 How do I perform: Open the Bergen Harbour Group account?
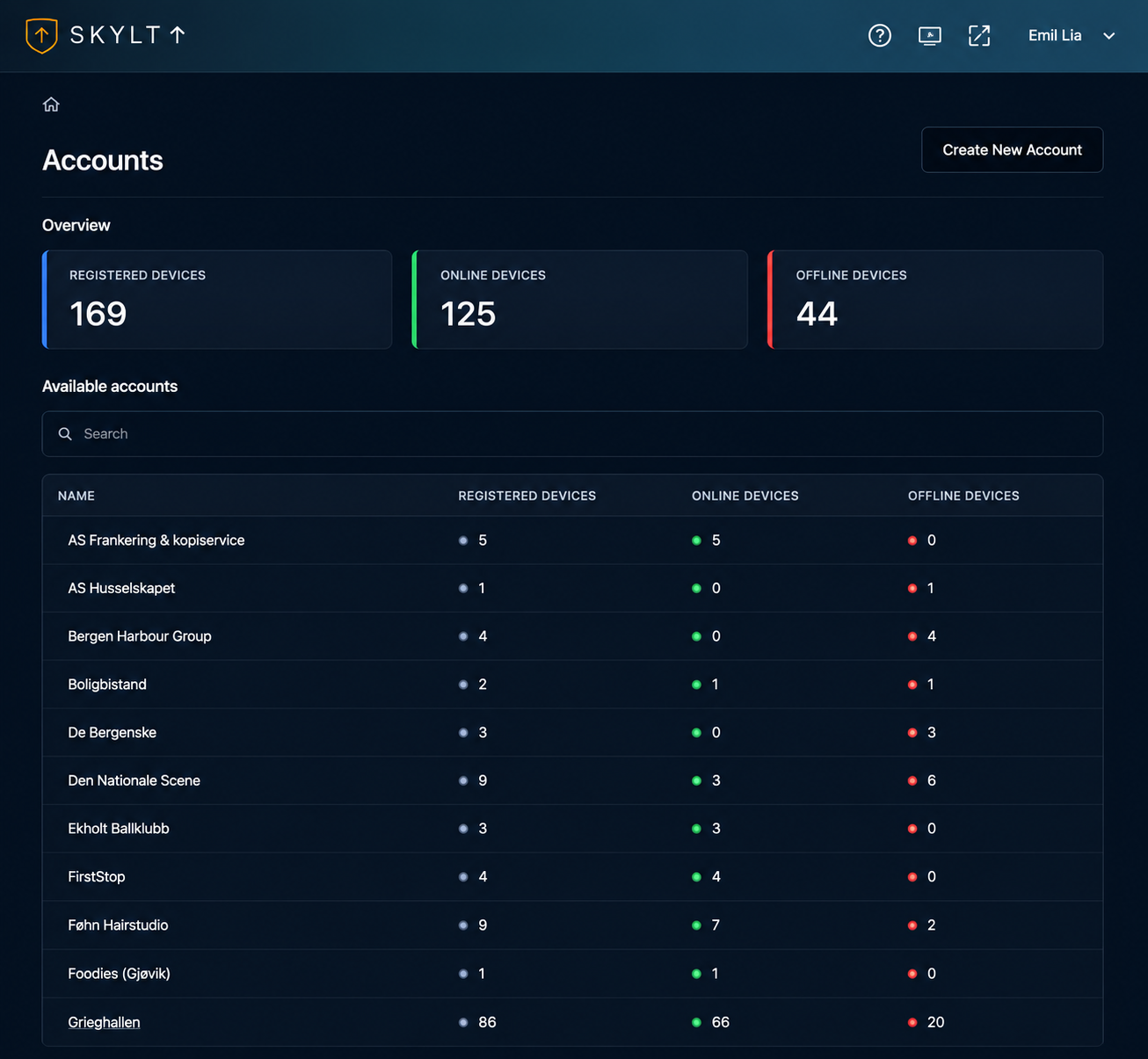(x=140, y=636)
